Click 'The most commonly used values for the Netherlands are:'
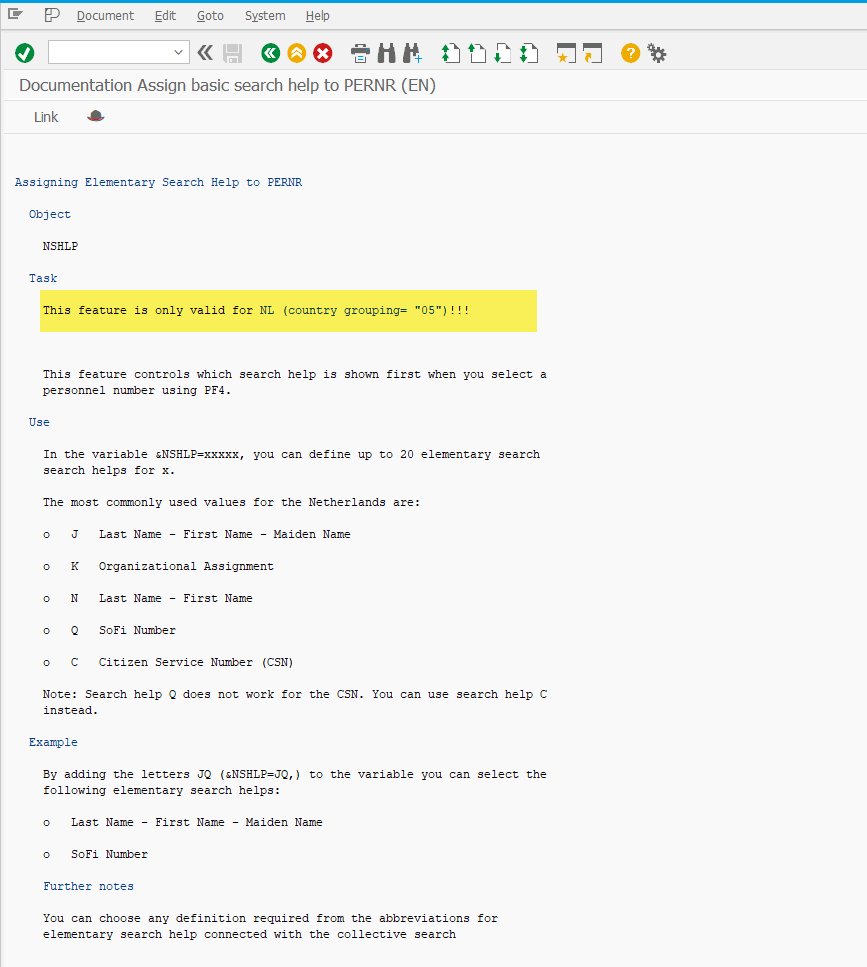The image size is (867, 967). 231,502
